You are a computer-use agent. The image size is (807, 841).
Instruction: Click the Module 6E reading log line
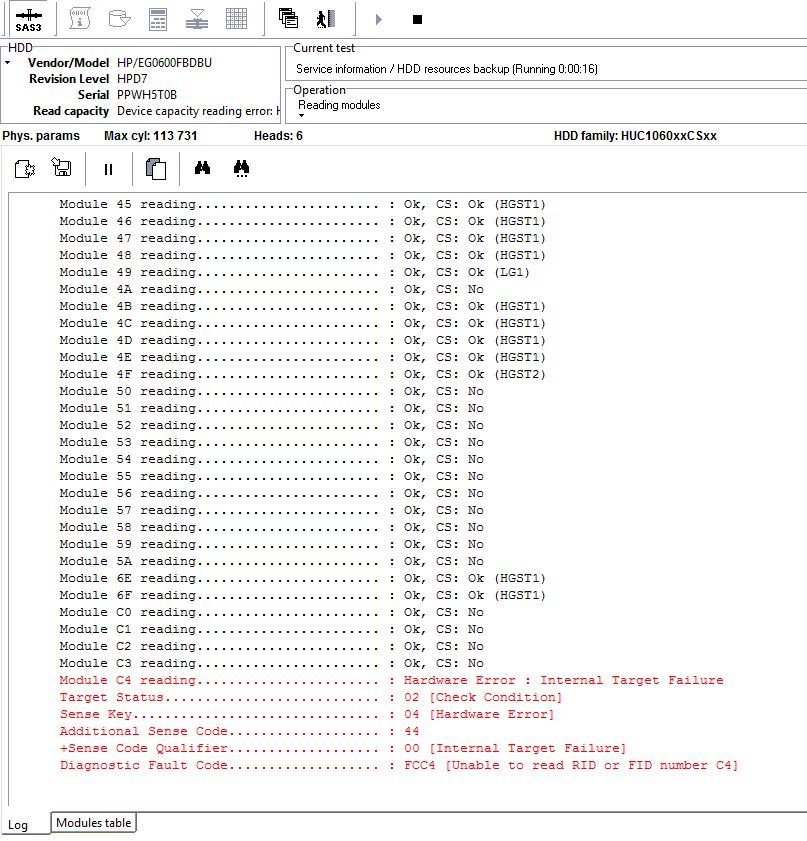coord(302,578)
